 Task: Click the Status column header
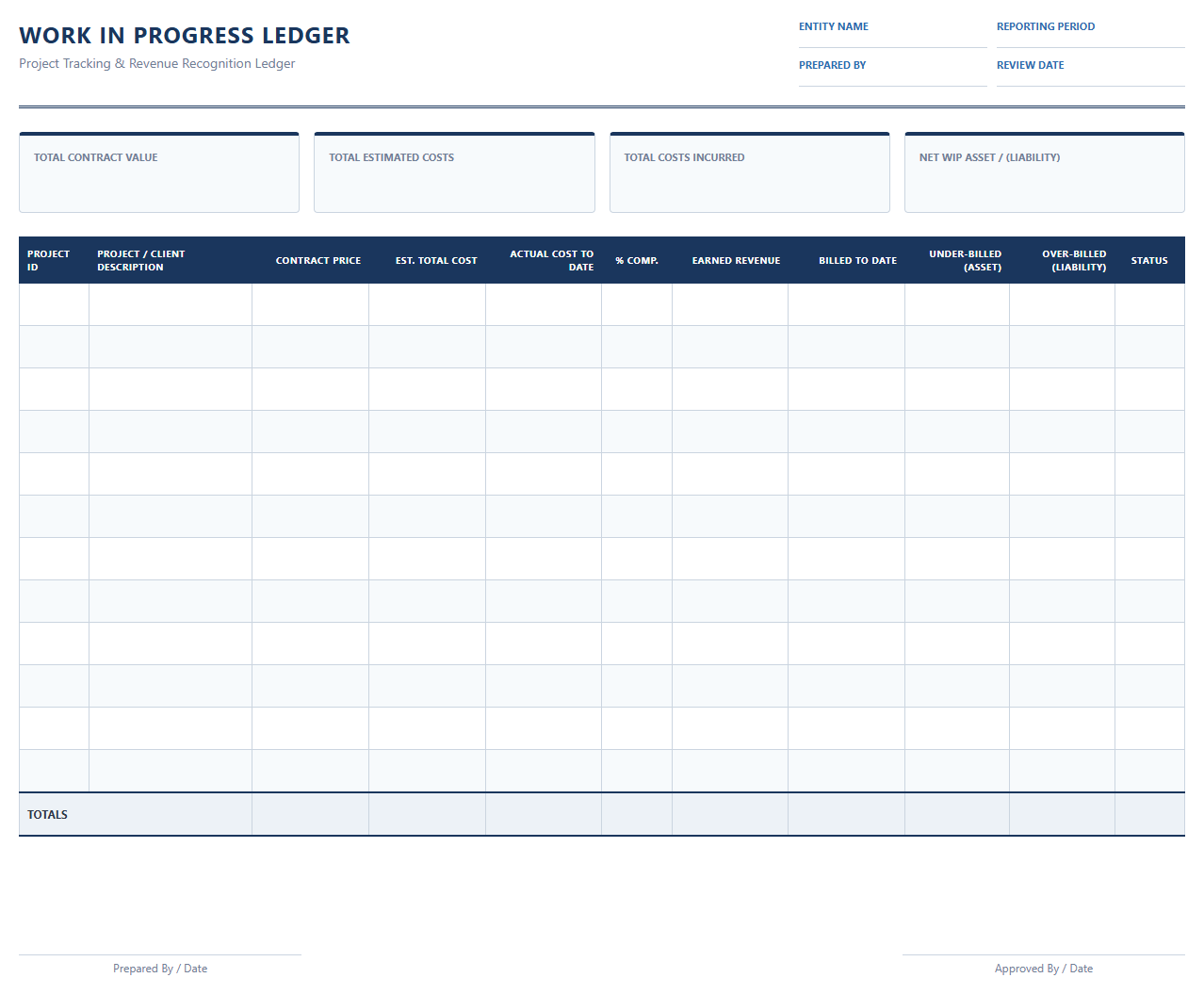pos(1150,260)
